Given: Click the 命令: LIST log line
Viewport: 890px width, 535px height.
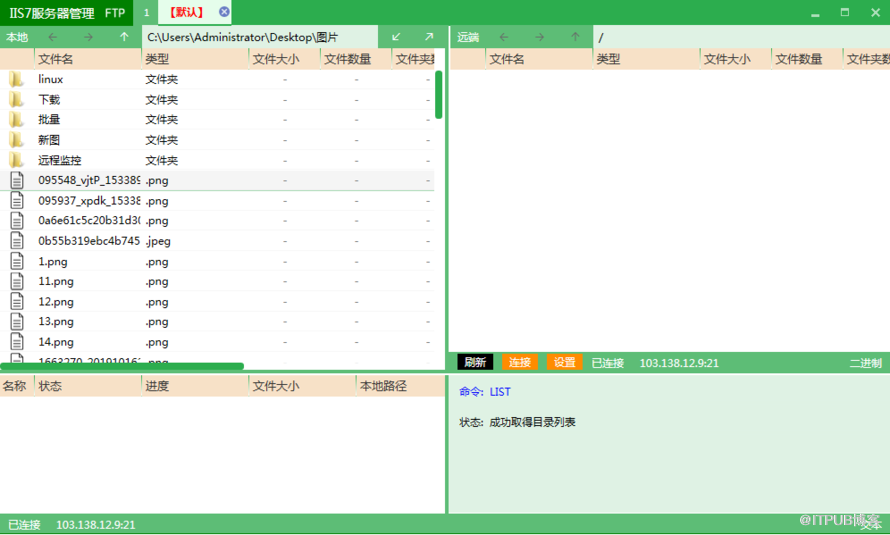Looking at the screenshot, I should (x=485, y=392).
